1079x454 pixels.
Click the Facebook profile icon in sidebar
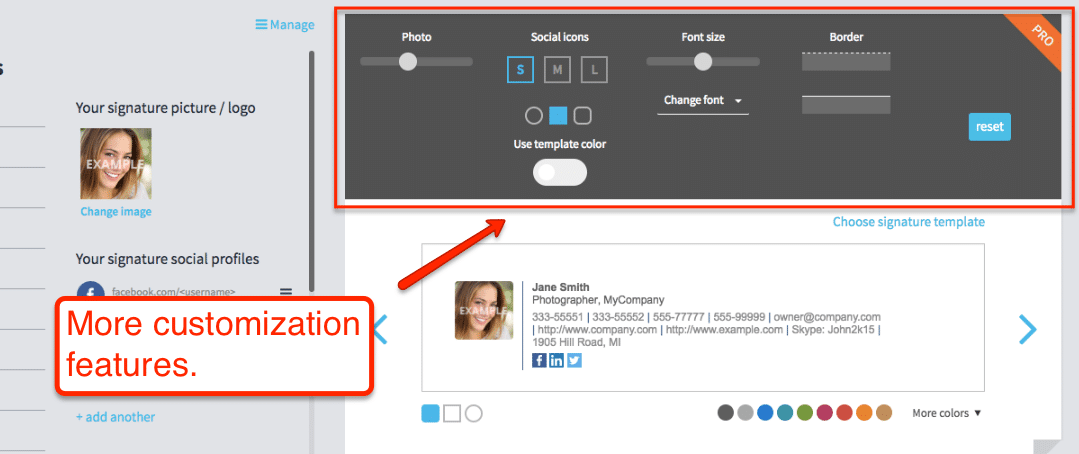pyautogui.click(x=90, y=292)
